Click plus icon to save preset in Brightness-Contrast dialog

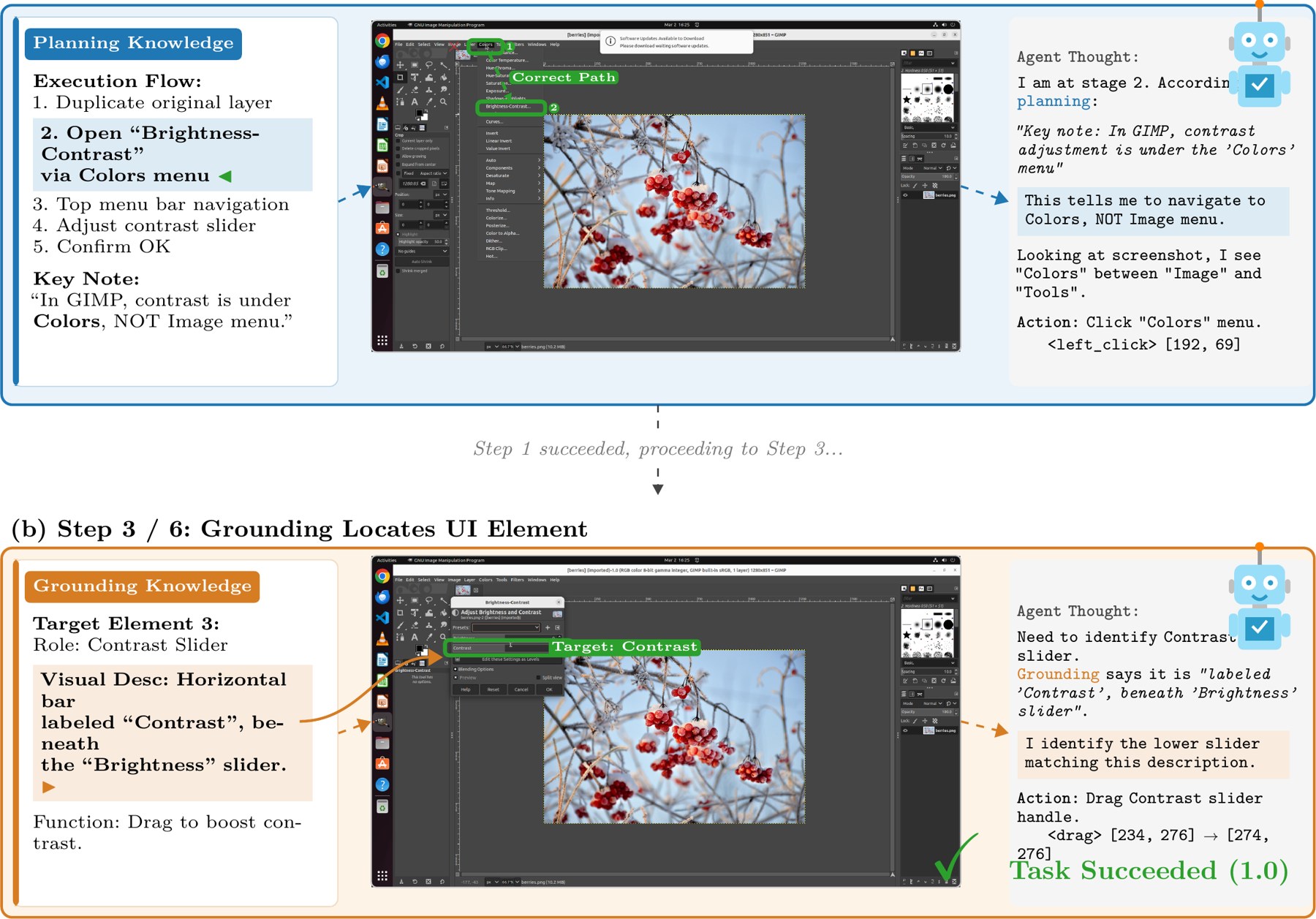[548, 627]
